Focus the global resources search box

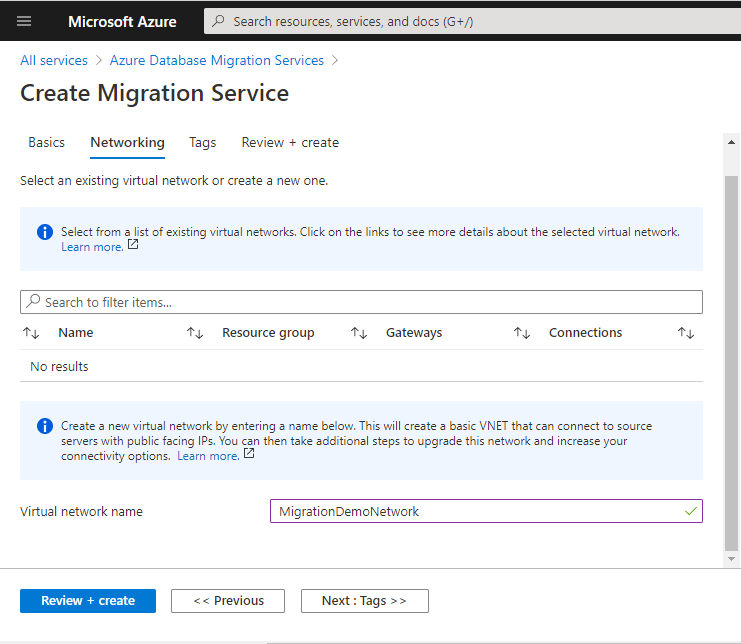coord(472,21)
